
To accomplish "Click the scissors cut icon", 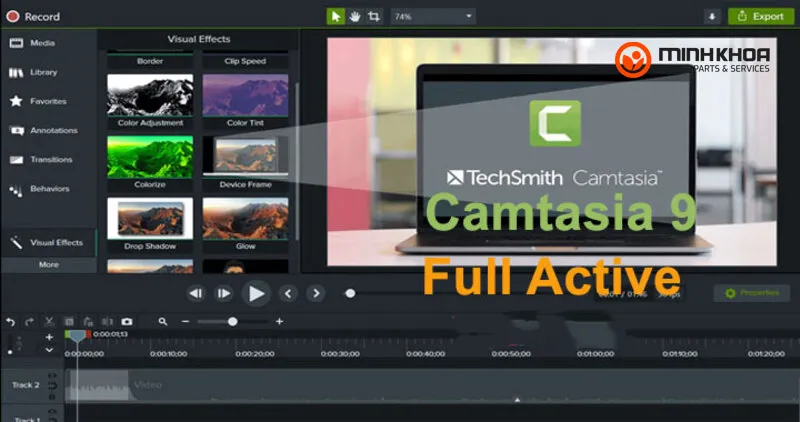I will coord(49,322).
